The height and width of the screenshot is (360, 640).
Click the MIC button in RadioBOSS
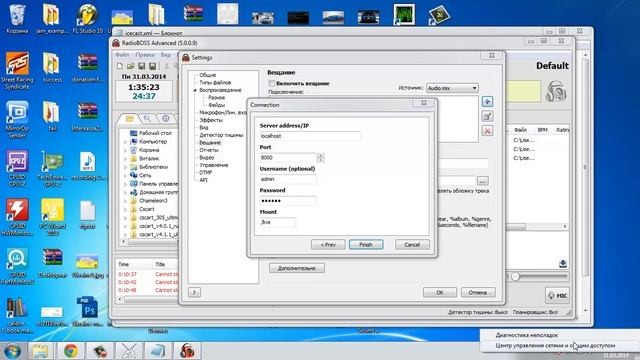pyautogui.click(x=557, y=296)
